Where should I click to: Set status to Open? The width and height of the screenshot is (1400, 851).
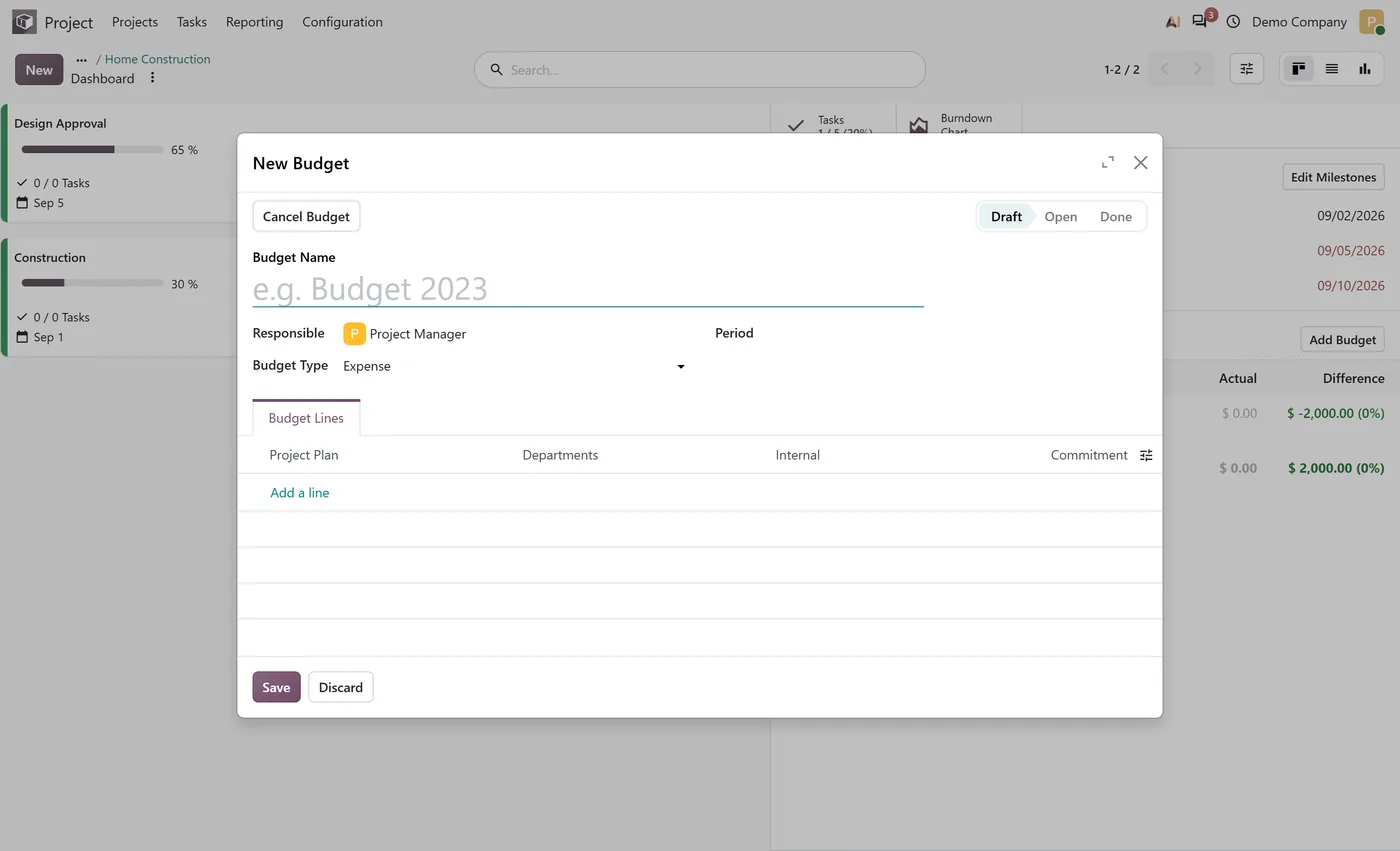coord(1060,216)
